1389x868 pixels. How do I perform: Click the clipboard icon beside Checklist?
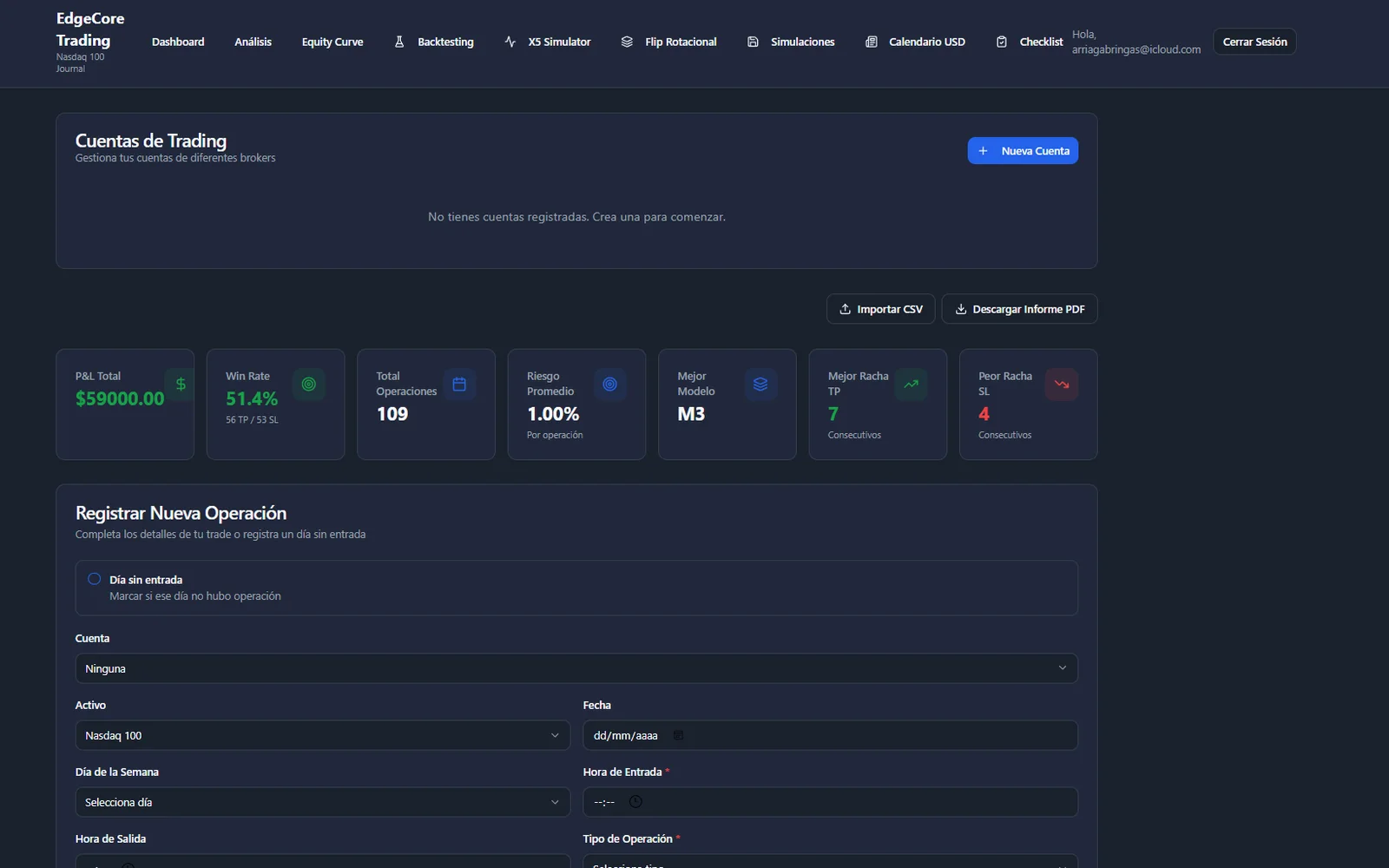(x=1002, y=42)
